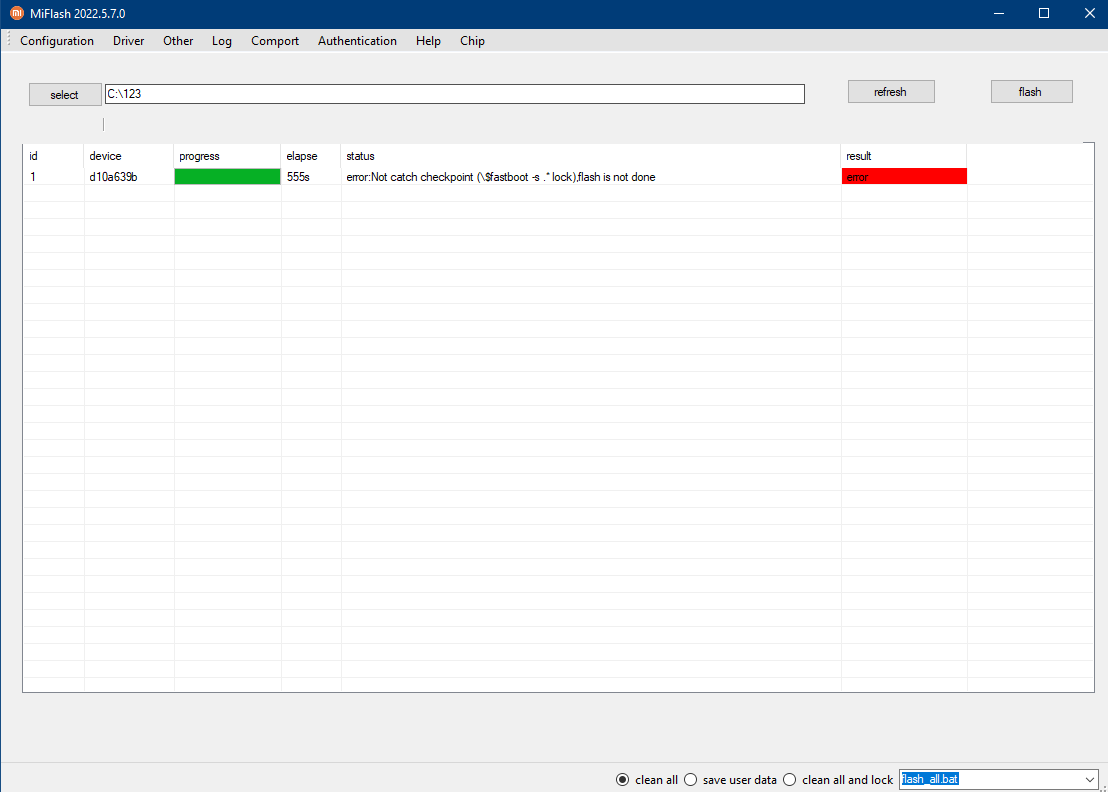Image resolution: width=1108 pixels, height=792 pixels.
Task: Select the clean all radio button
Action: pyautogui.click(x=622, y=779)
